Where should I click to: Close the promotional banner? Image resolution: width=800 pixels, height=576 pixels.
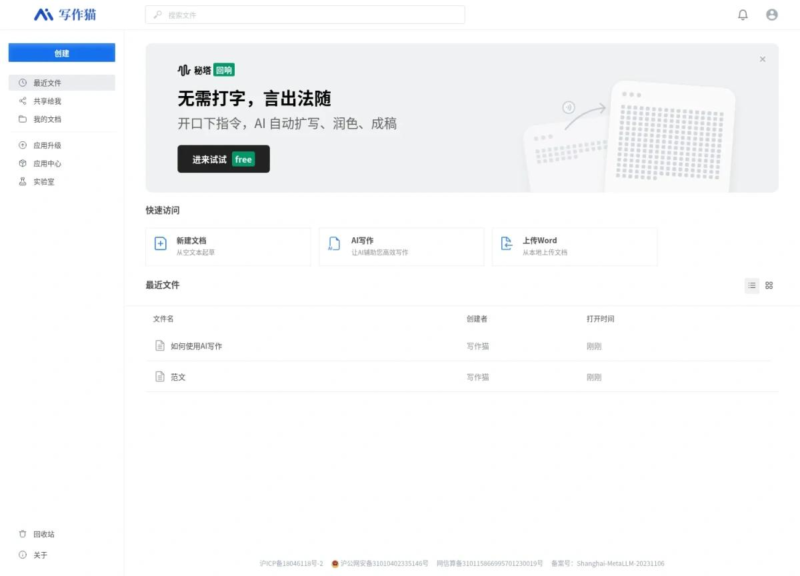[x=762, y=59]
